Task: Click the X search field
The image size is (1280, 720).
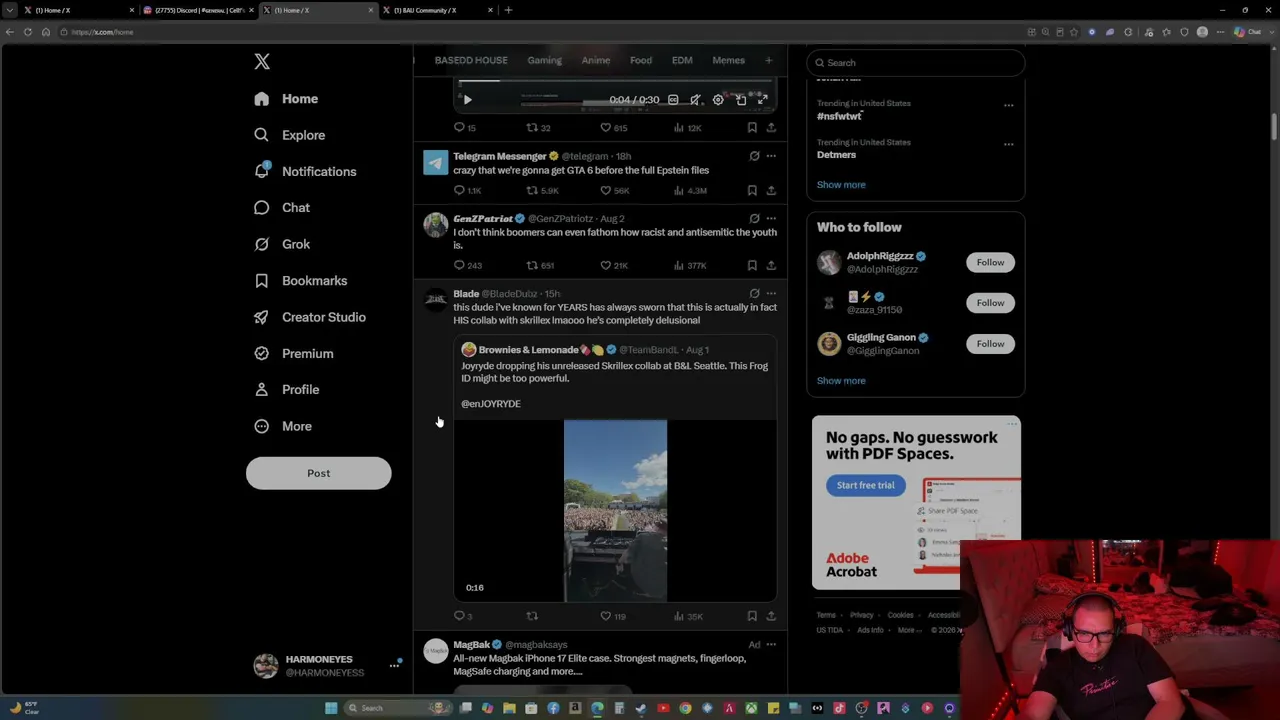Action: [916, 63]
